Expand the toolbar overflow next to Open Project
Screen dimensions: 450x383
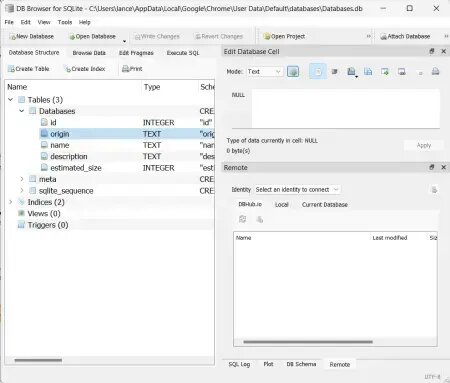369,36
